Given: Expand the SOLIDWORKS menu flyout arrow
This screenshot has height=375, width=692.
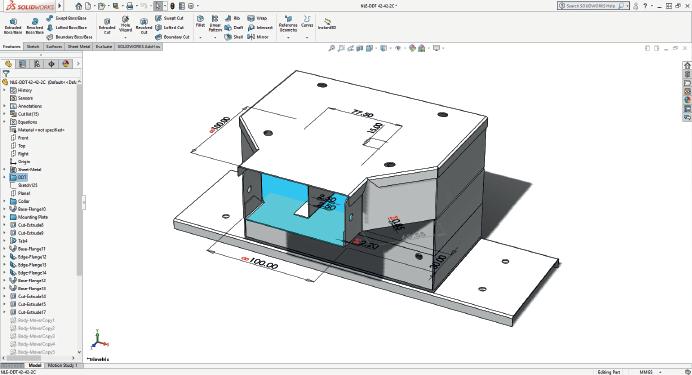Looking at the screenshot, I should (x=60, y=6).
